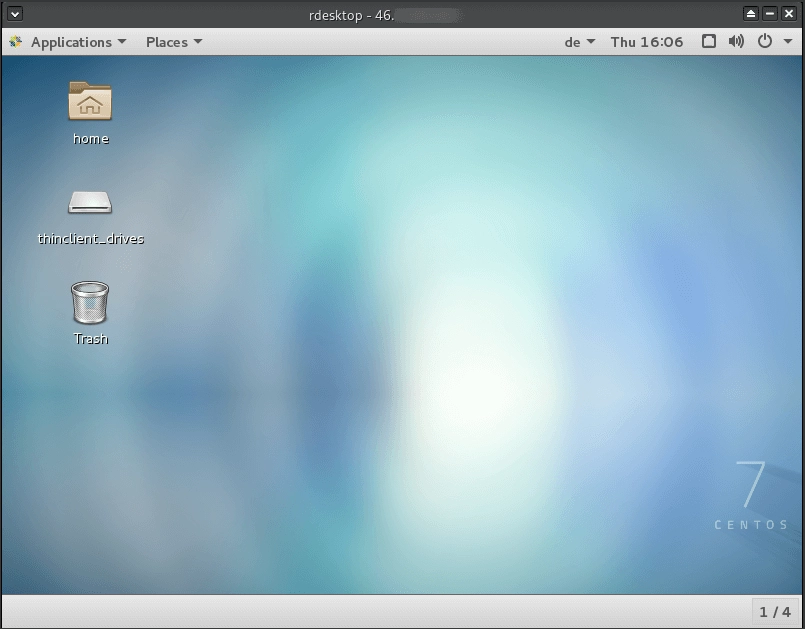Select the thinclient_drives drive icon
The width and height of the screenshot is (805, 629).
pyautogui.click(x=90, y=202)
